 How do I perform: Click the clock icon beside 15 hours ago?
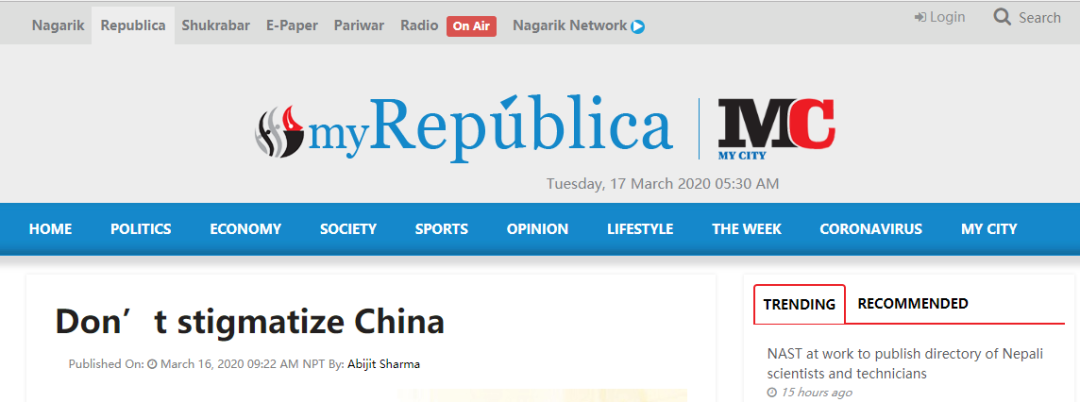coord(771,393)
